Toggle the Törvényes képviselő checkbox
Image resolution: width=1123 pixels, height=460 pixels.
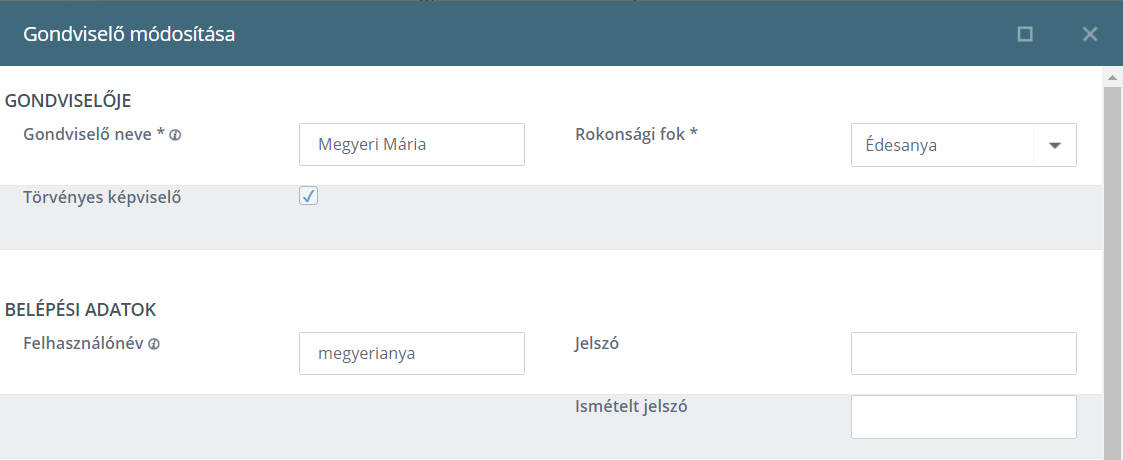point(309,196)
